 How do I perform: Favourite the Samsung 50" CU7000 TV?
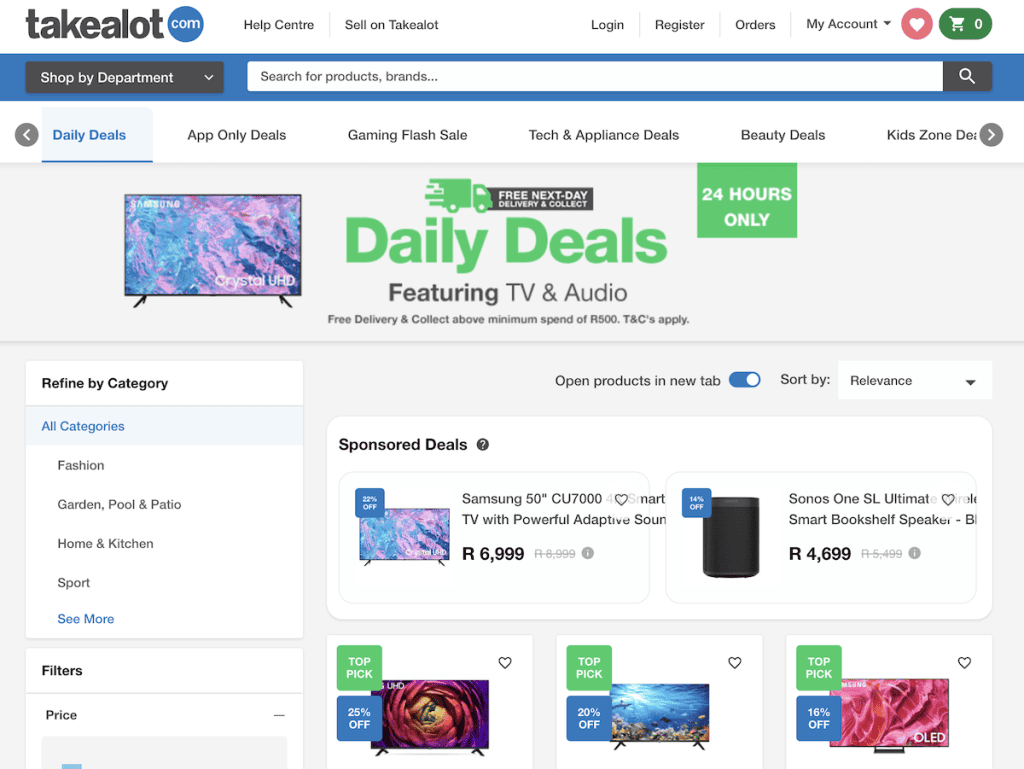pyautogui.click(x=621, y=499)
